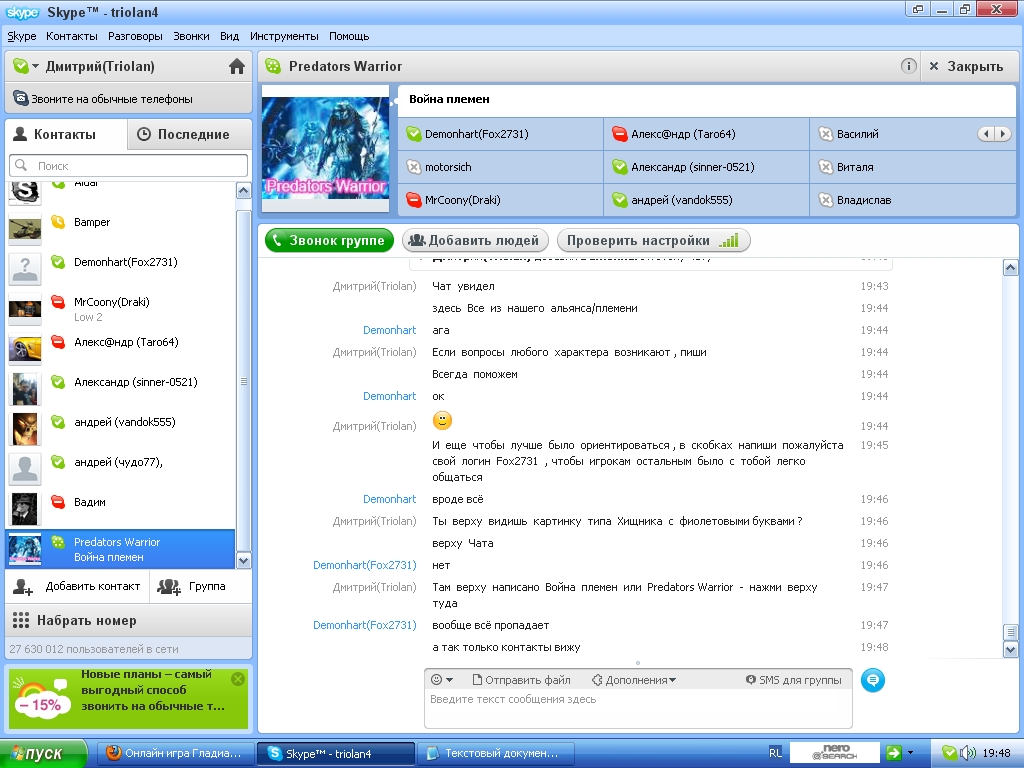Open the Инструменты menu

[x=284, y=36]
